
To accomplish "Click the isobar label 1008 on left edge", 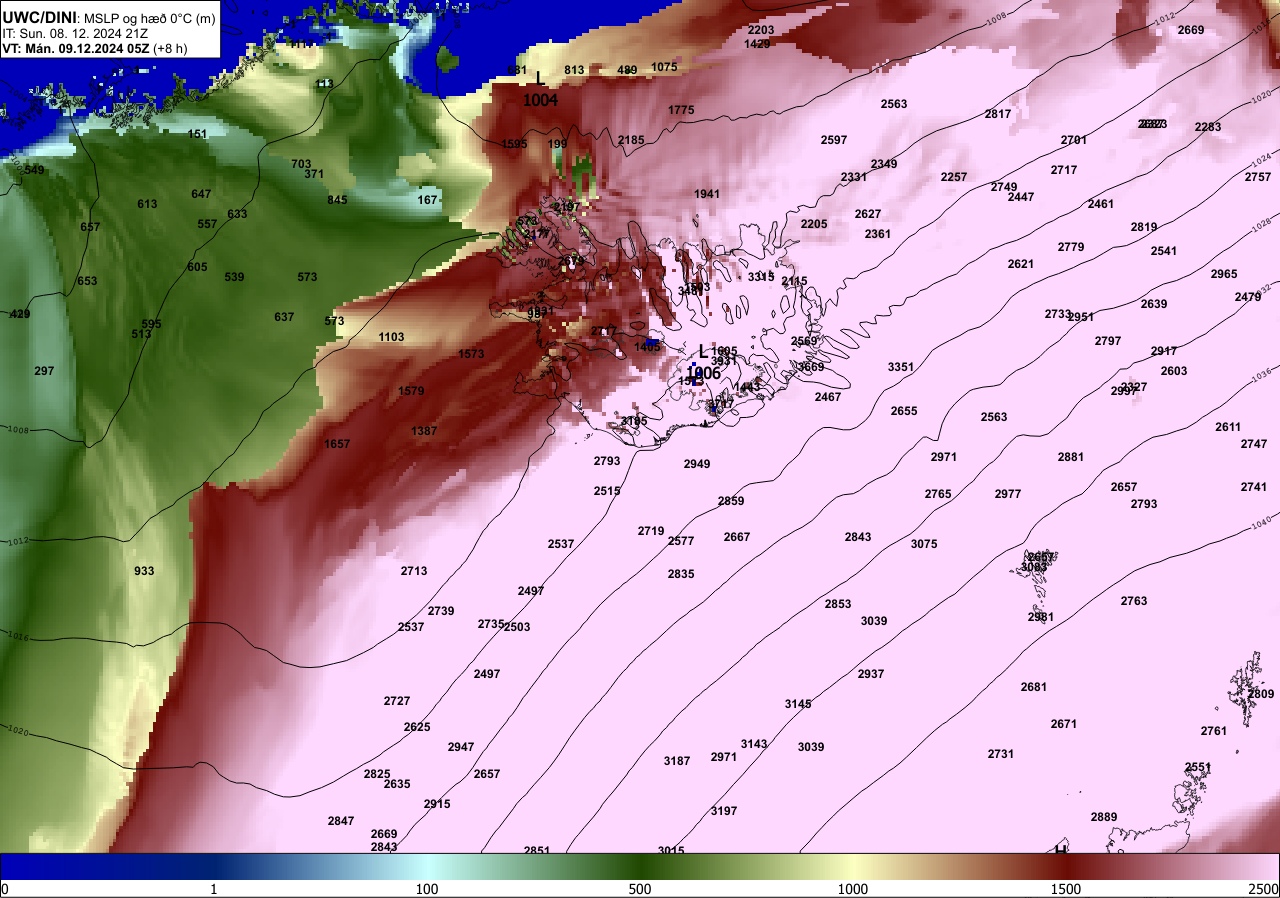I will point(18,430).
